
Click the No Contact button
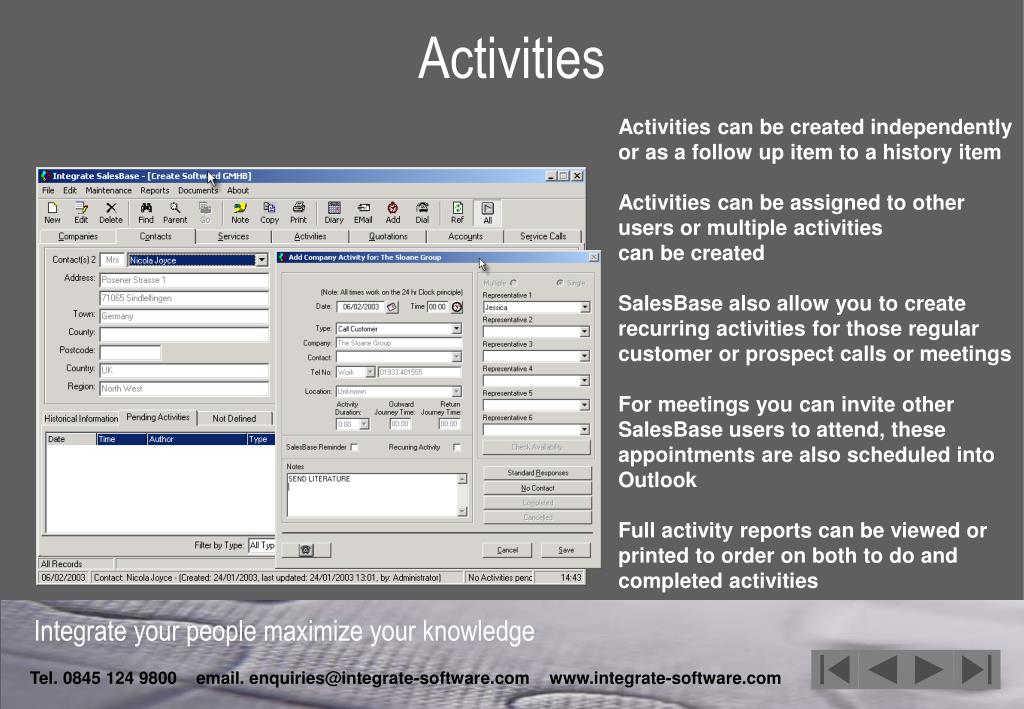click(x=537, y=488)
